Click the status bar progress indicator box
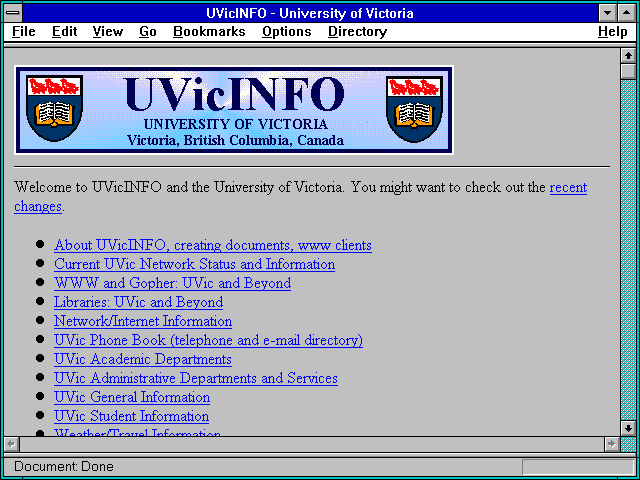This screenshot has height=480, width=640. click(x=578, y=467)
